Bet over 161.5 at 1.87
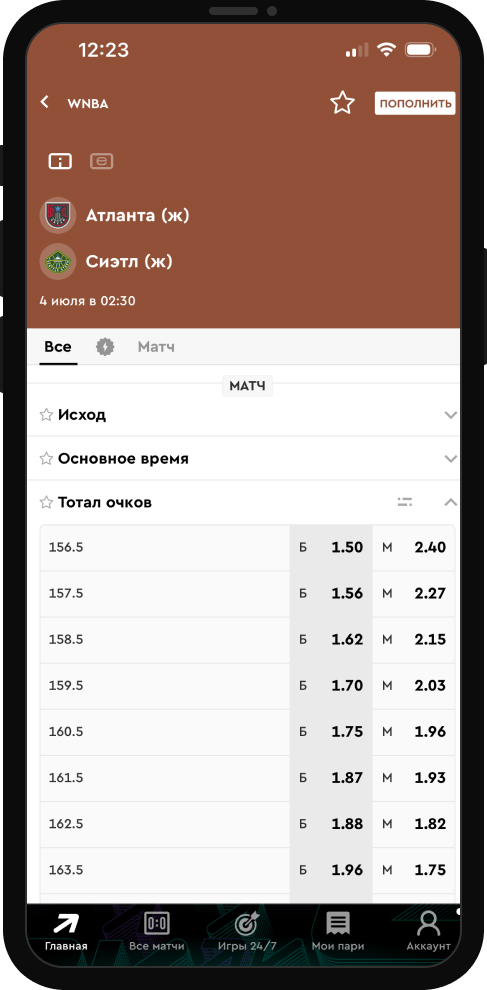Image resolution: width=487 pixels, height=990 pixels. tap(331, 778)
